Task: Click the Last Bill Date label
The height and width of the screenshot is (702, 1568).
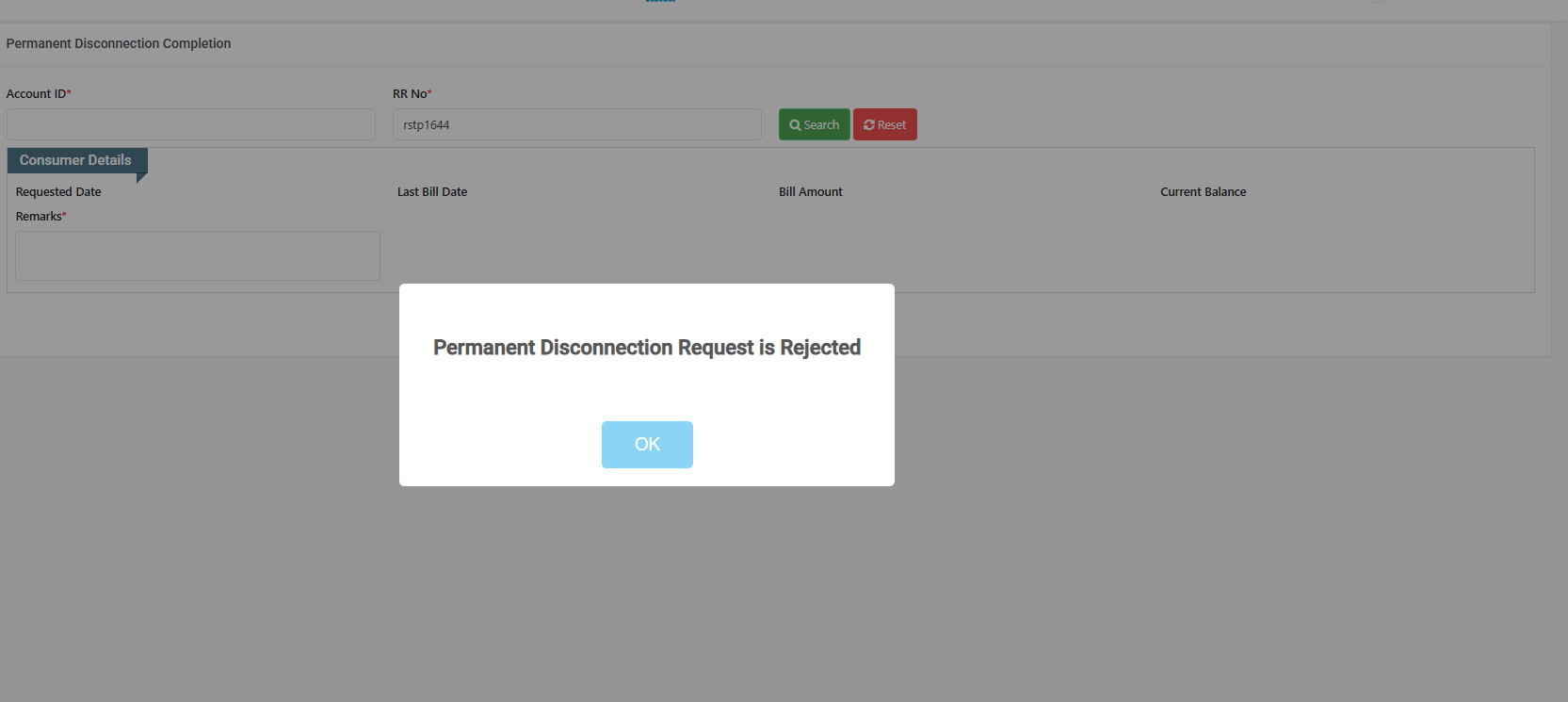Action: tap(432, 192)
